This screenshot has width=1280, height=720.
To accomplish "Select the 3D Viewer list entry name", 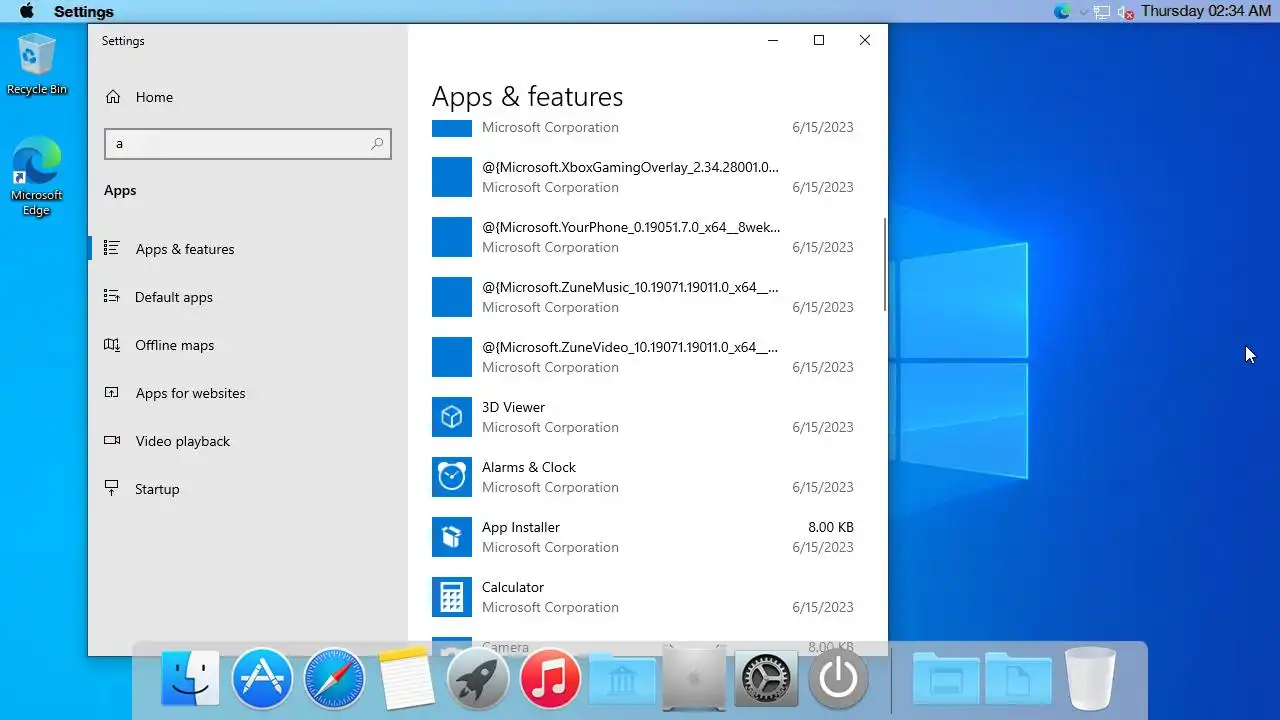I will (x=513, y=407).
